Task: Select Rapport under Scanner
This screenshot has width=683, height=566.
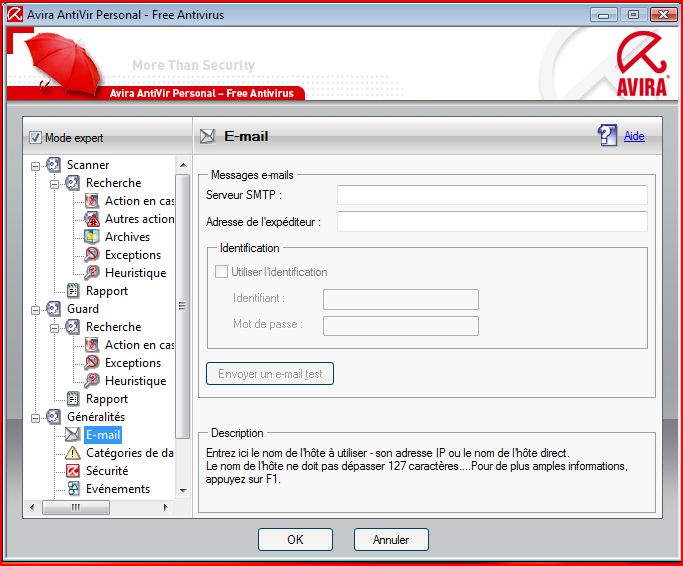Action: pyautogui.click(x=107, y=291)
